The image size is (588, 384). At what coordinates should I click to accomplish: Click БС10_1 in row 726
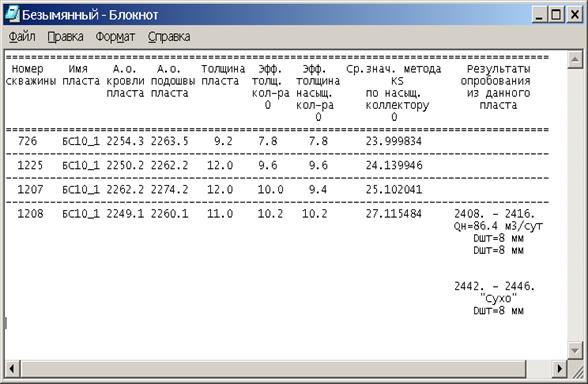click(81, 141)
